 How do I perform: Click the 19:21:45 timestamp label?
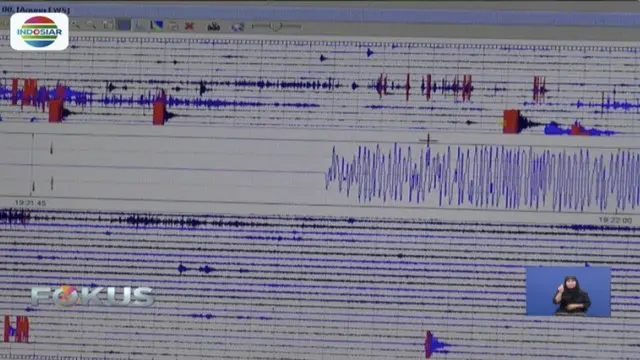[x=30, y=203]
